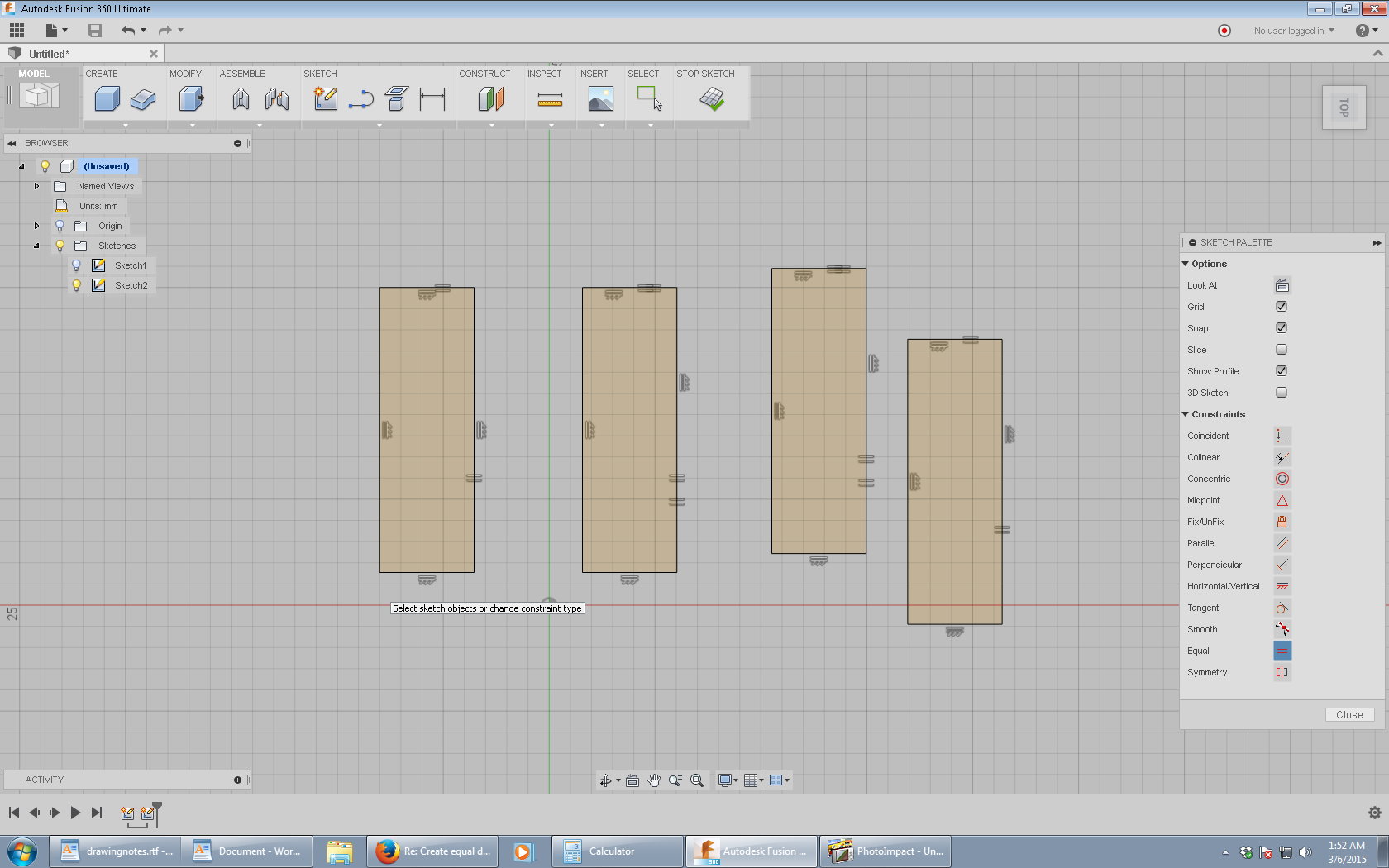Switch to the Untitled document tab
The image size is (1389, 868).
click(x=83, y=54)
